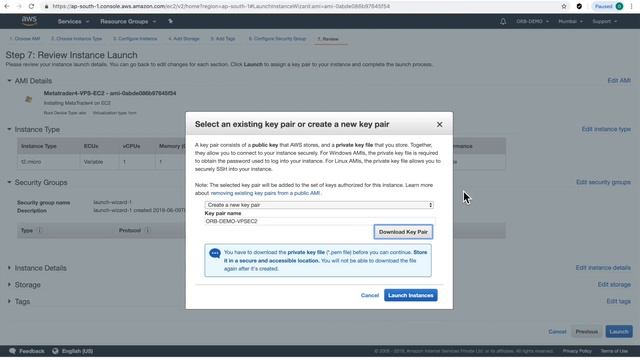Click the Paused profile badge in browser
Viewport: 640px width, 360px height.
[609, 6]
